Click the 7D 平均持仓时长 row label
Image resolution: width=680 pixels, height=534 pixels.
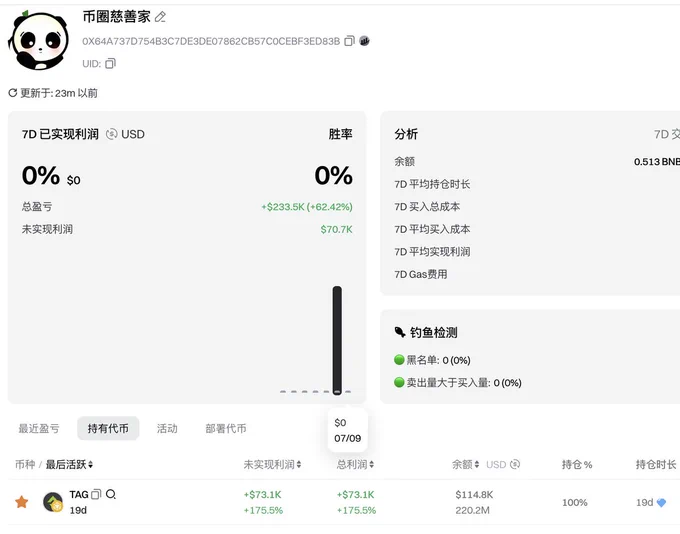432,184
